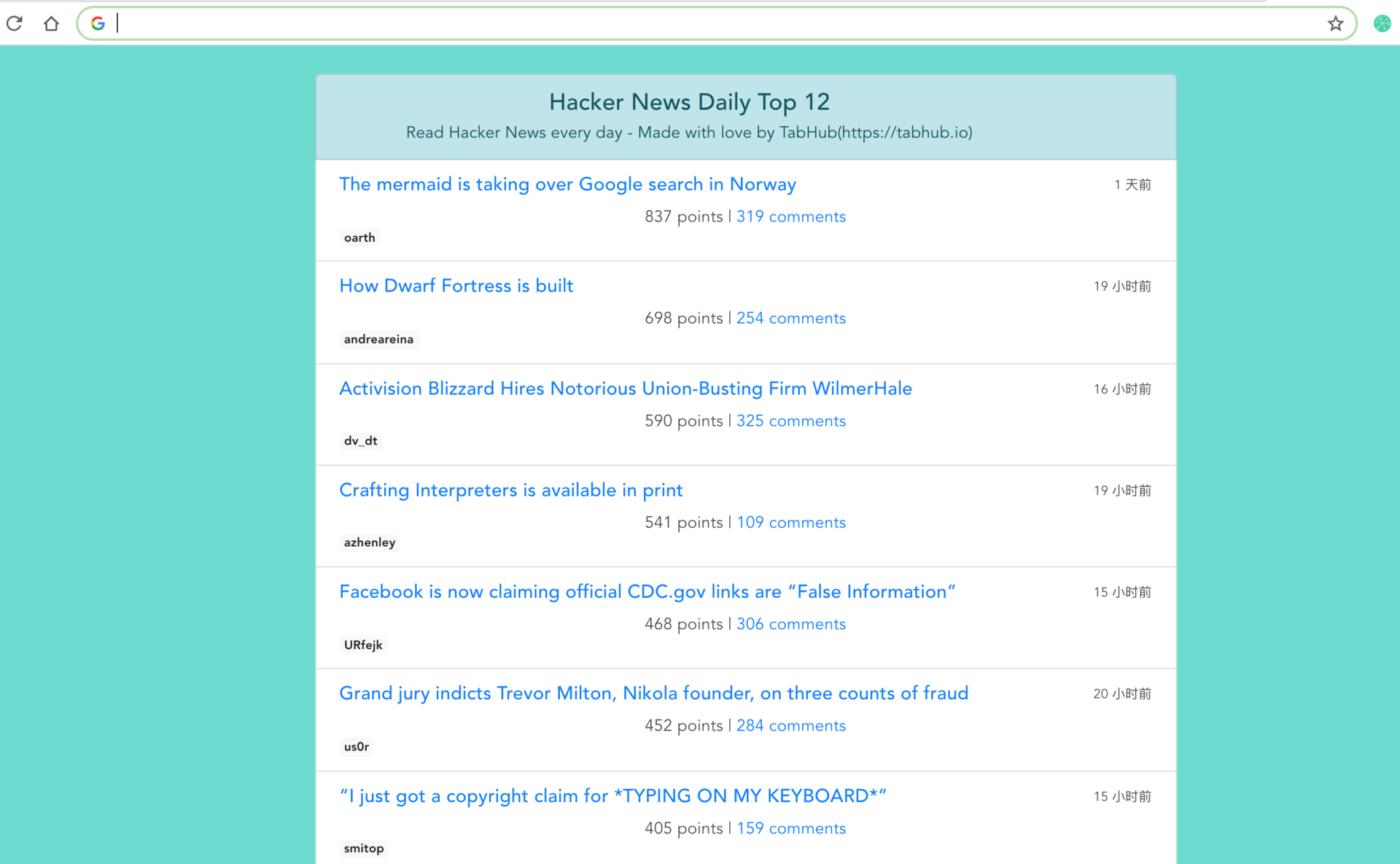The width and height of the screenshot is (1400, 864).
Task: Click the TabHub subtitle text
Action: [689, 133]
